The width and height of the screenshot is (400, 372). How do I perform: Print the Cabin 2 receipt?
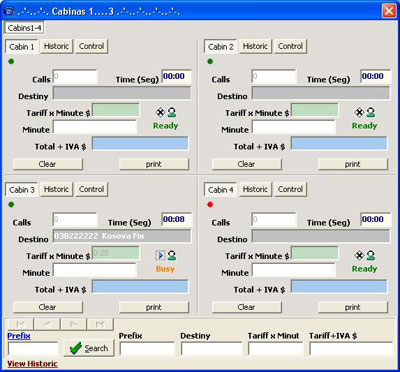(x=353, y=164)
